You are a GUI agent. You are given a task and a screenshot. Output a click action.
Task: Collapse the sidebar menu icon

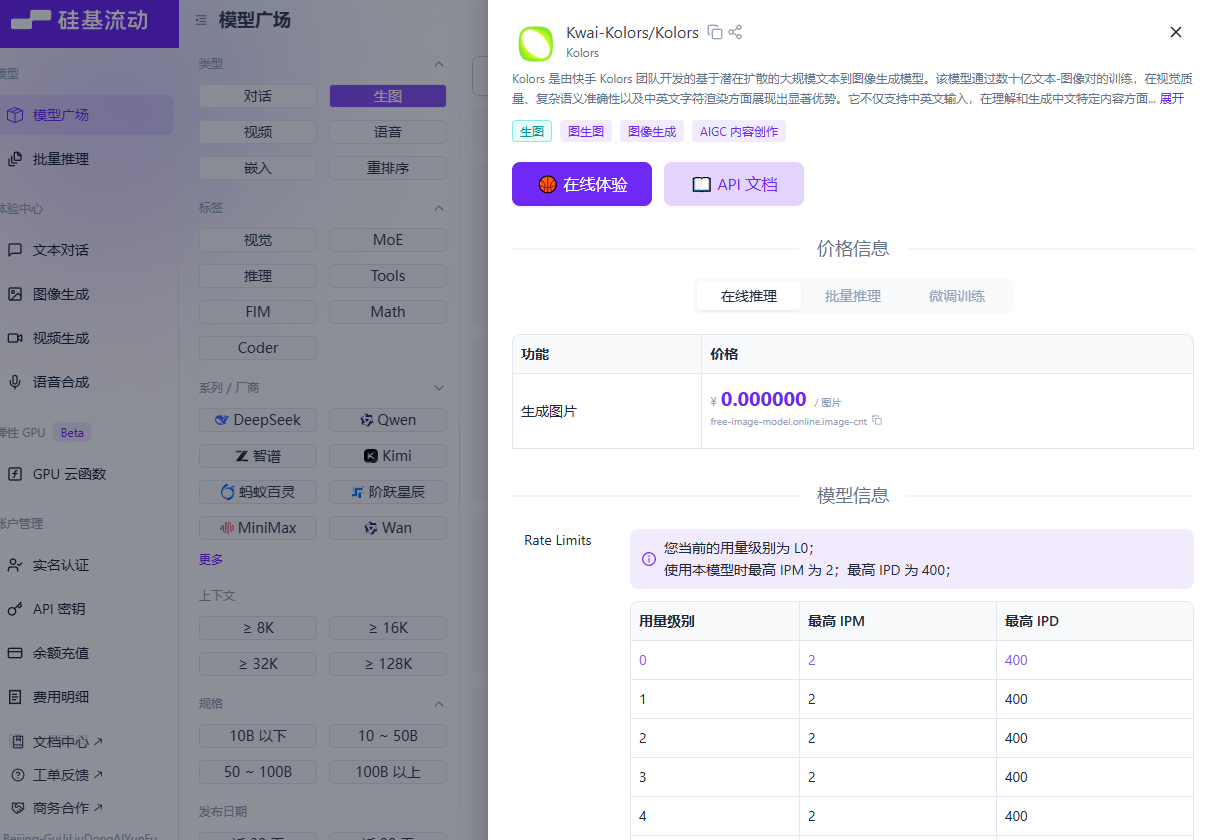click(x=201, y=20)
